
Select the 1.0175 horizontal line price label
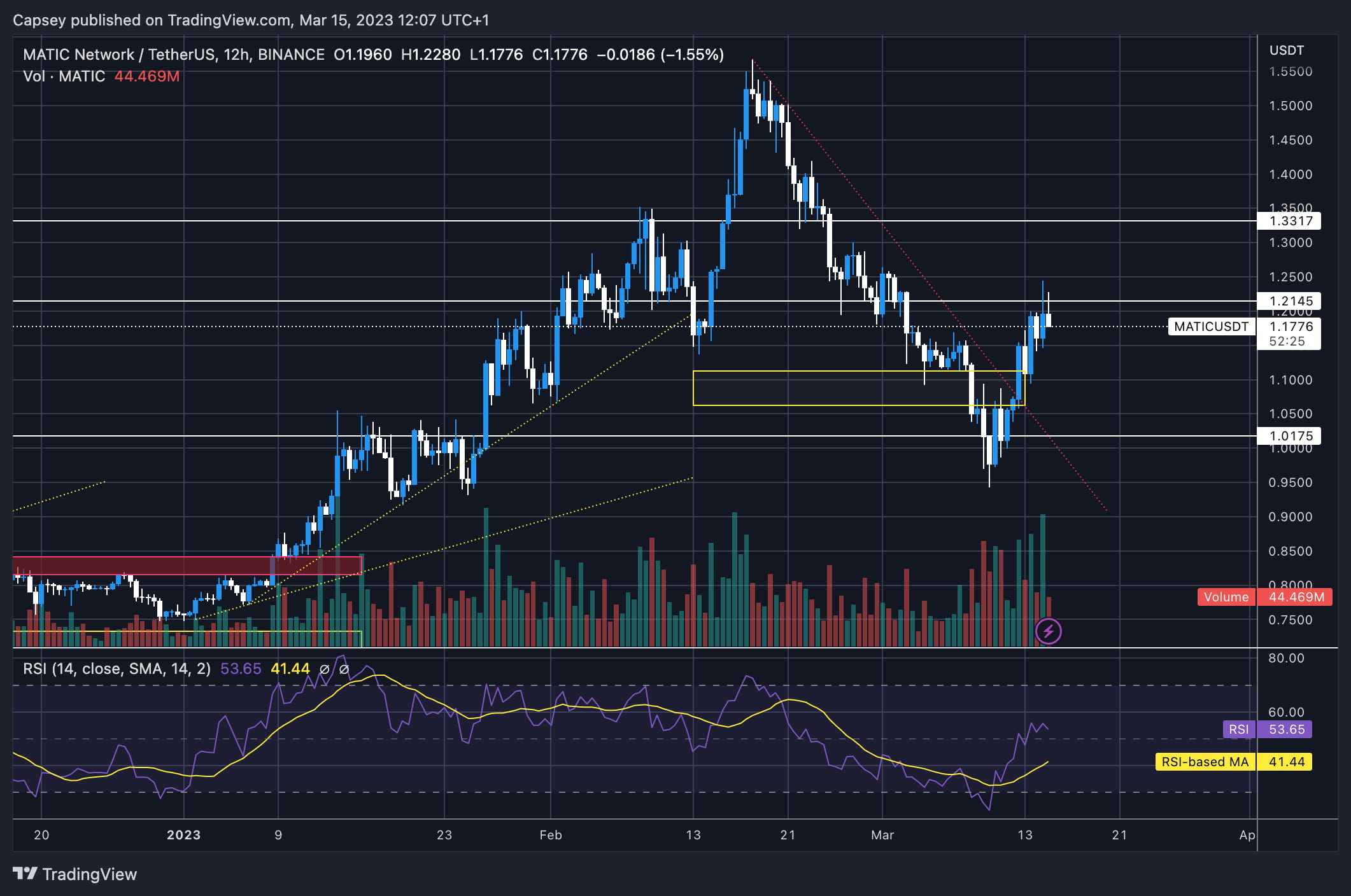point(1290,436)
